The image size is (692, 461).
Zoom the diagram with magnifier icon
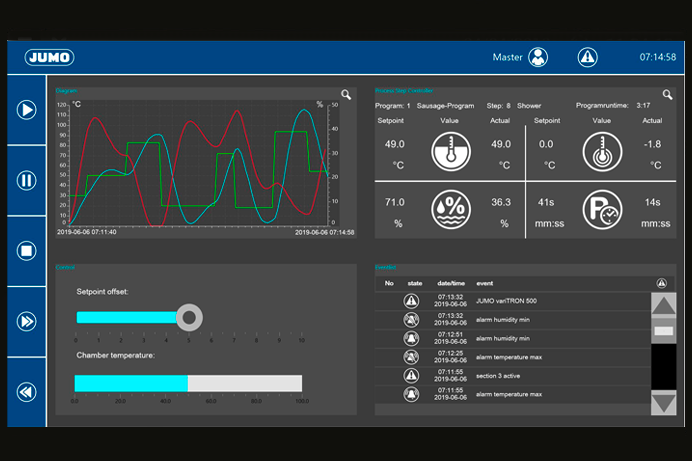(346, 95)
